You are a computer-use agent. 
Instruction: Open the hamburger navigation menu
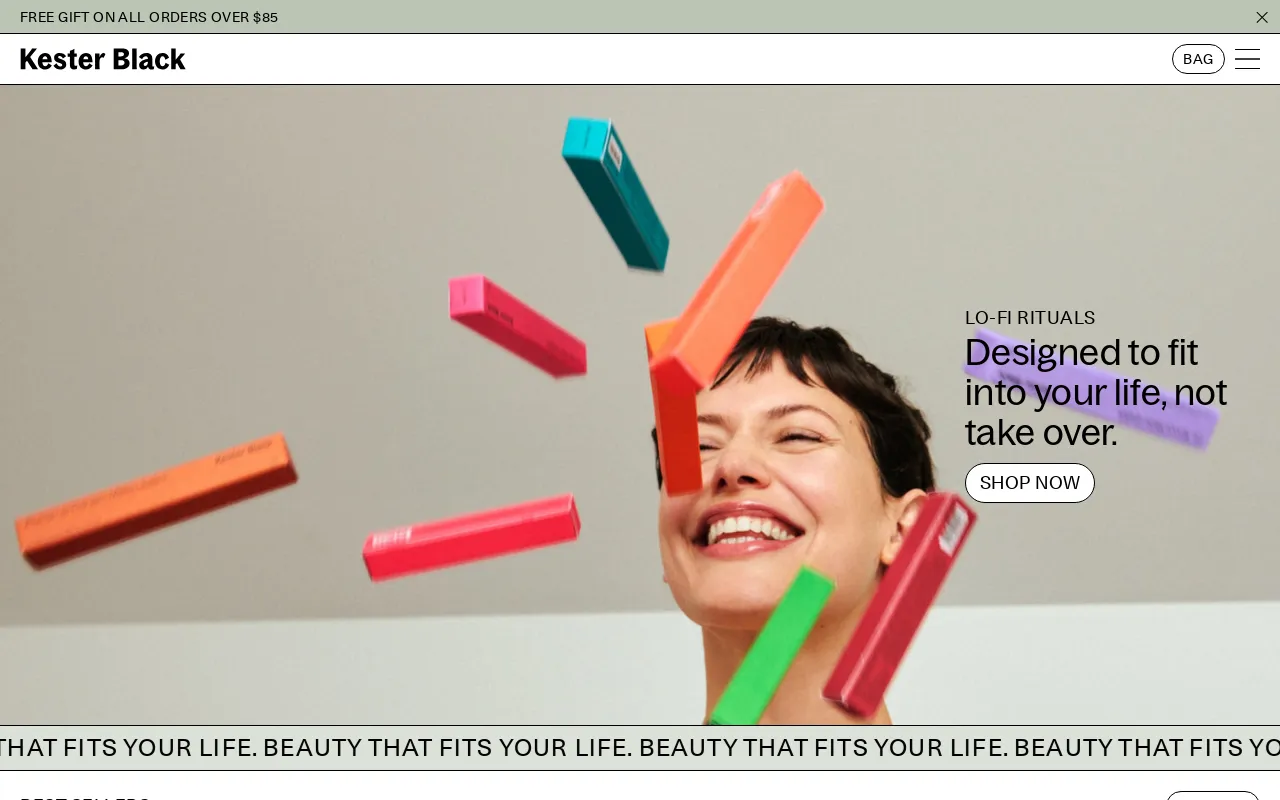(x=1247, y=59)
